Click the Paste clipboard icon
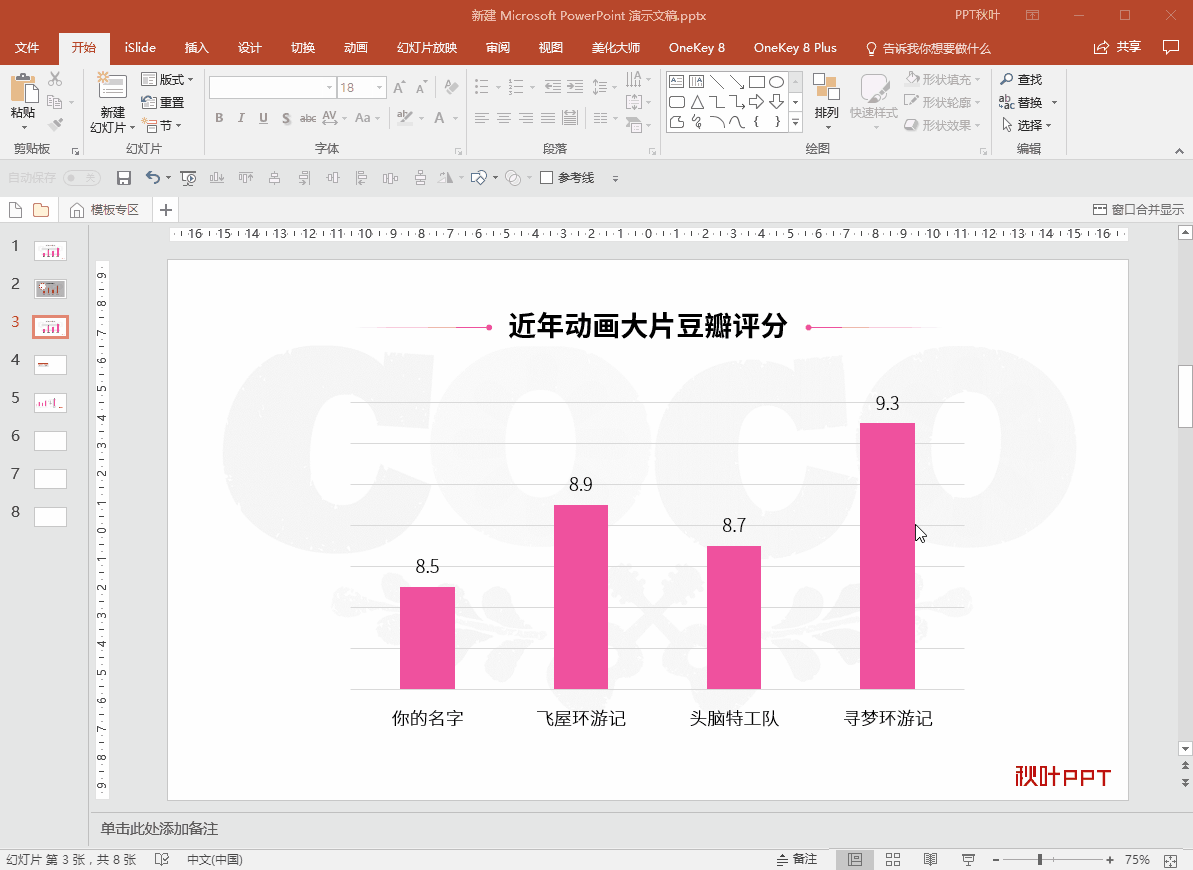The width and height of the screenshot is (1193, 870). click(x=23, y=88)
